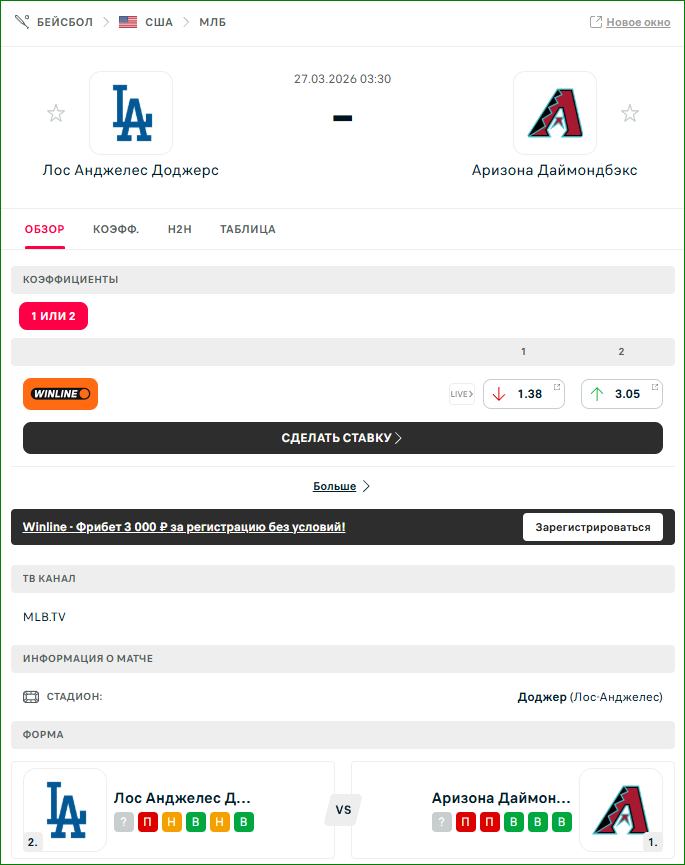
Task: Open odds 3.05 for away win
Action: (x=622, y=394)
